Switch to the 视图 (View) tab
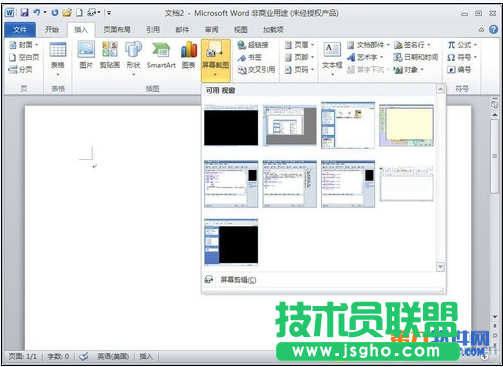Image resolution: width=503 pixels, height=367 pixels. [240, 30]
